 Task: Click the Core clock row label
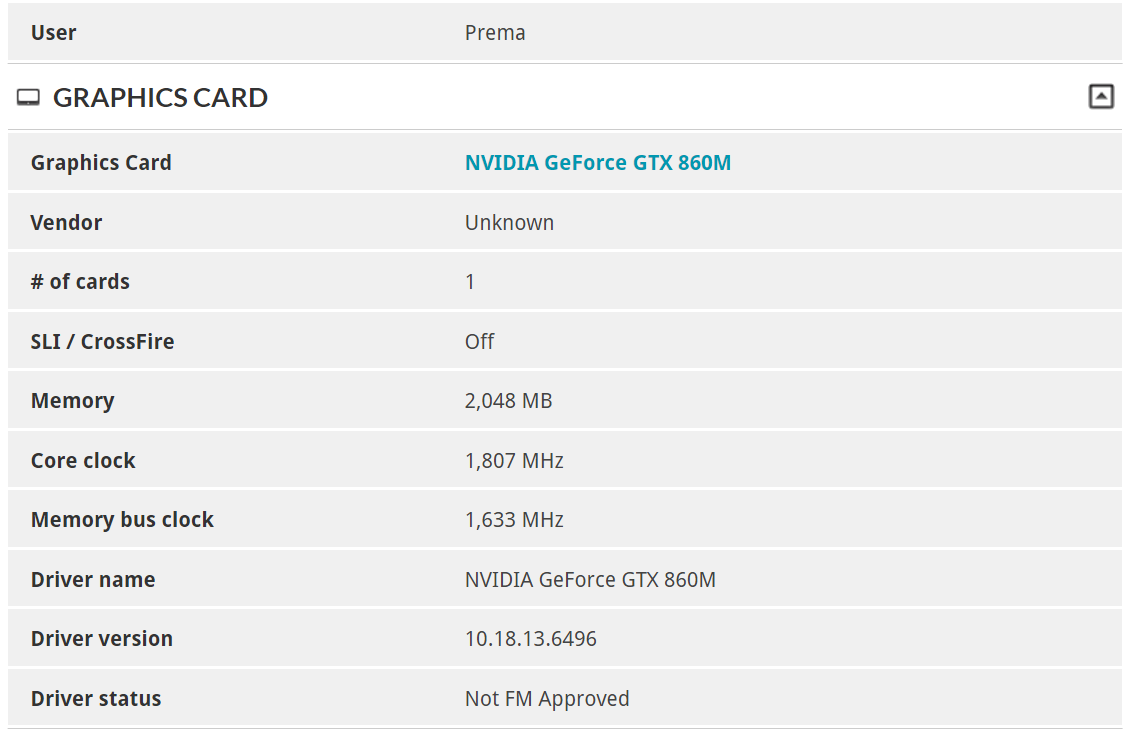coord(83,461)
